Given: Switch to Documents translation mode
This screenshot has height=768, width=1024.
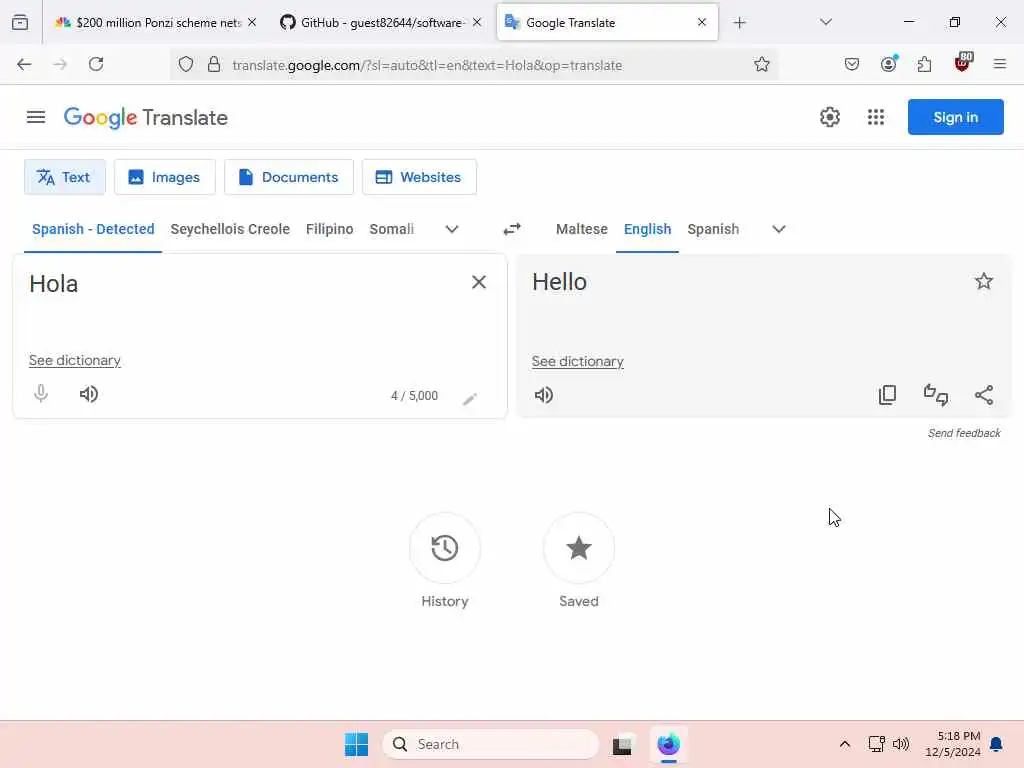Looking at the screenshot, I should pos(289,177).
